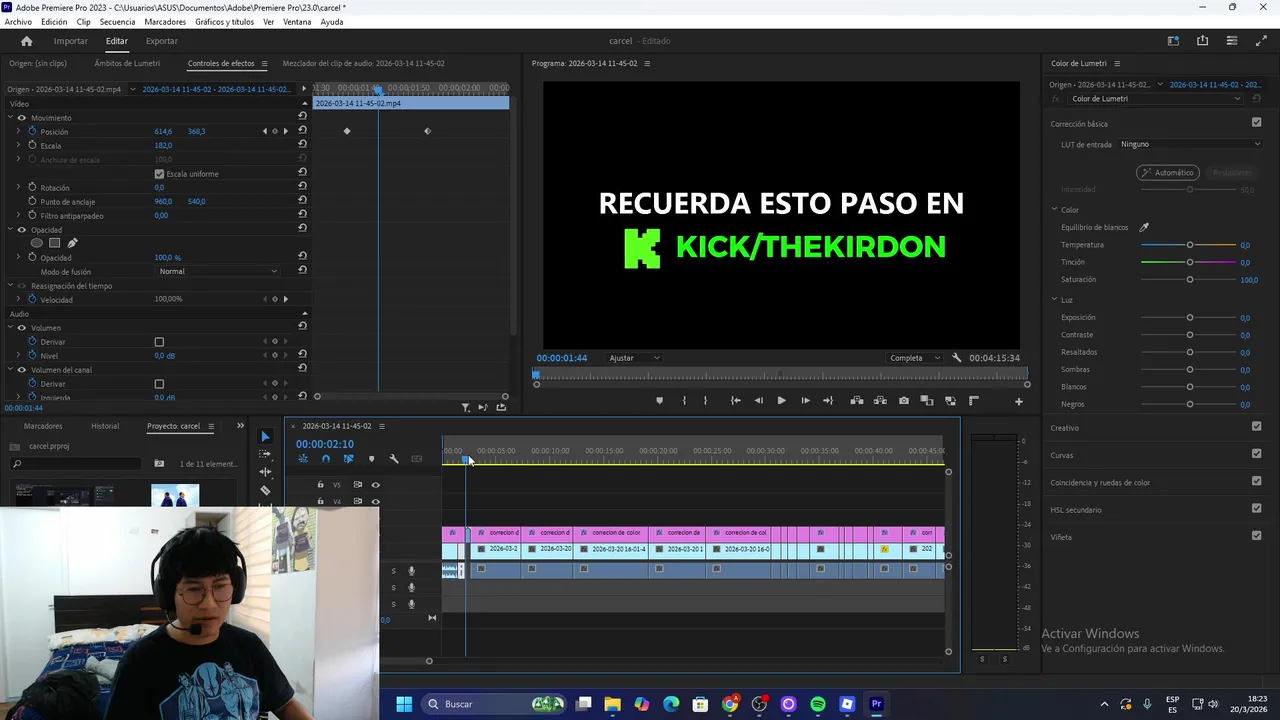Viewport: 1280px width, 720px height.
Task: Select the Ripple Edit tool
Action: 265,472
